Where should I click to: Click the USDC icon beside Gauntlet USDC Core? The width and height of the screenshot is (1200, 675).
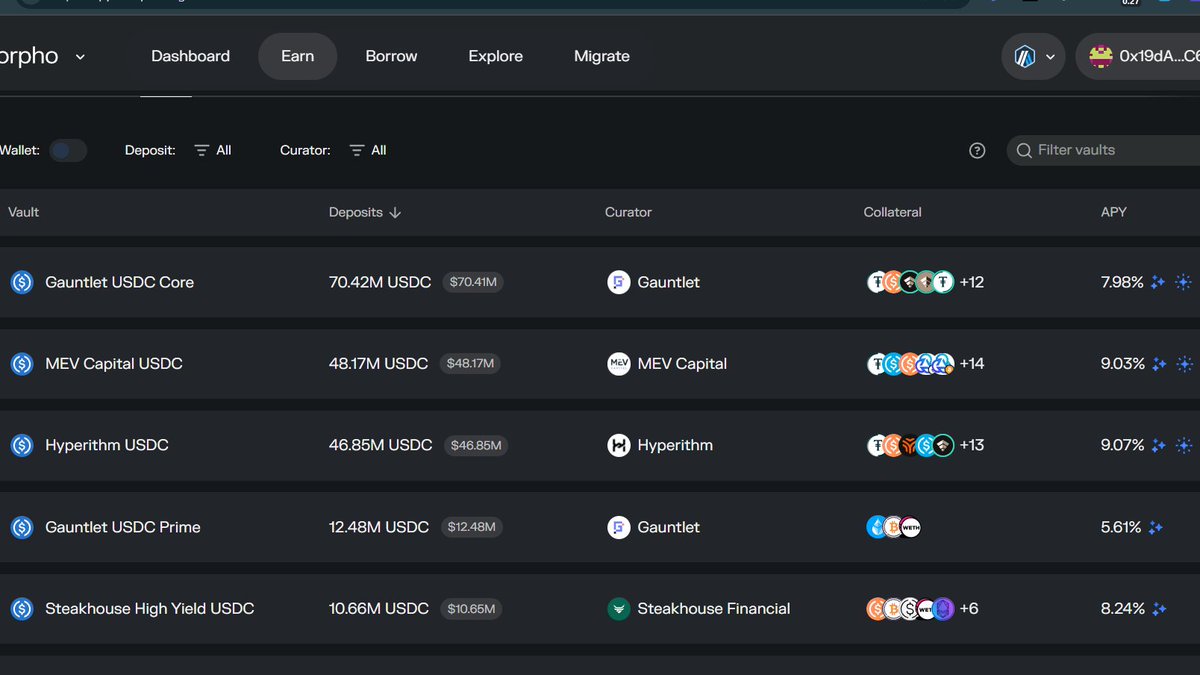(x=22, y=282)
